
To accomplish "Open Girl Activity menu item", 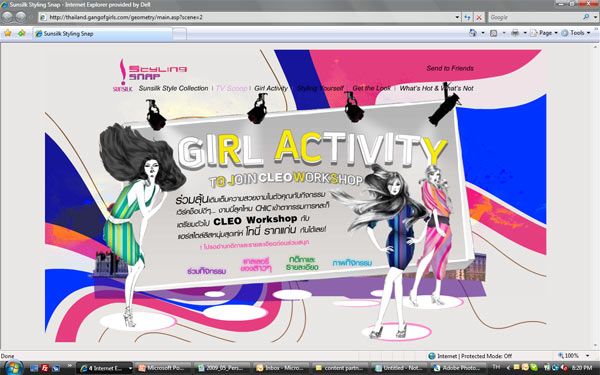I will click(271, 88).
